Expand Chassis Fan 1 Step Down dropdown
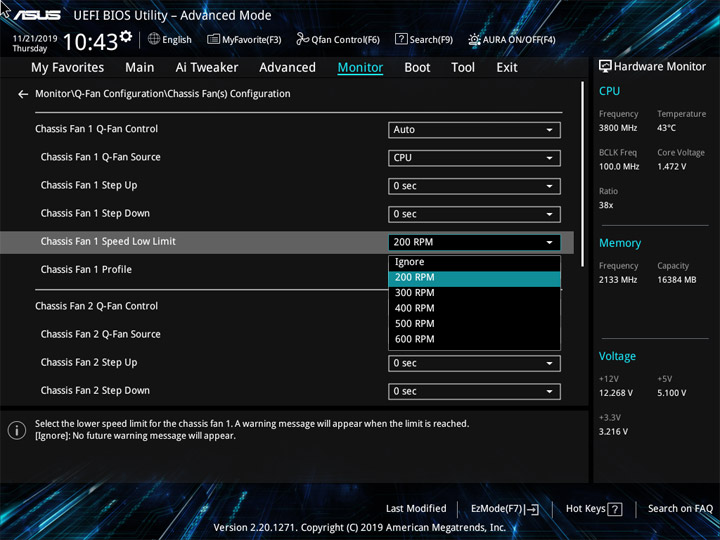This screenshot has width=720, height=540. click(x=474, y=214)
